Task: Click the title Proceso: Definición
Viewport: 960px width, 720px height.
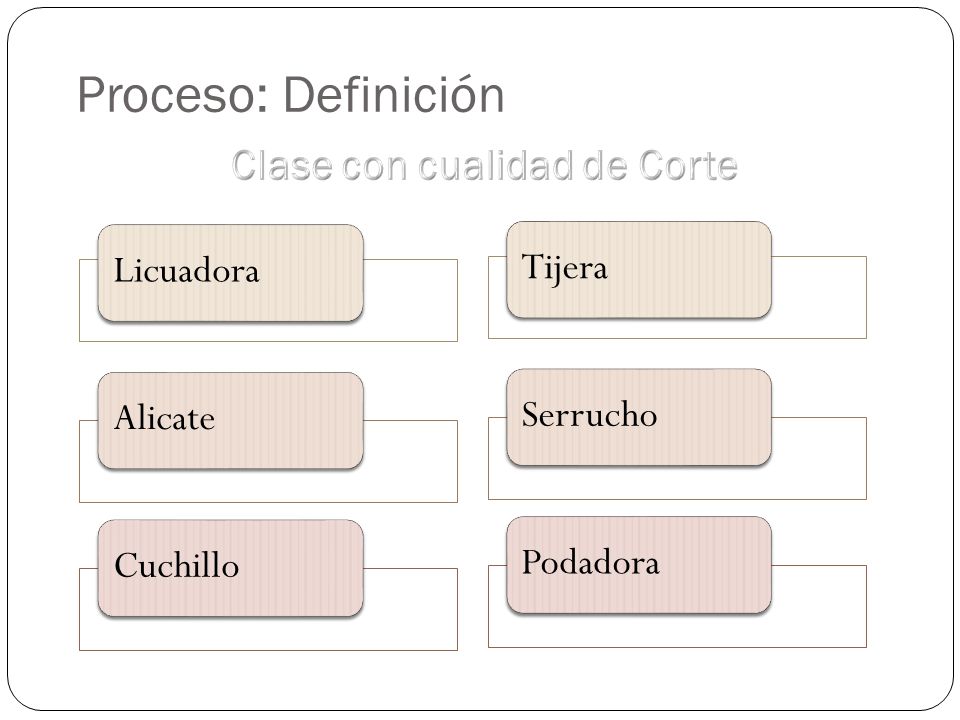Action: [291, 95]
